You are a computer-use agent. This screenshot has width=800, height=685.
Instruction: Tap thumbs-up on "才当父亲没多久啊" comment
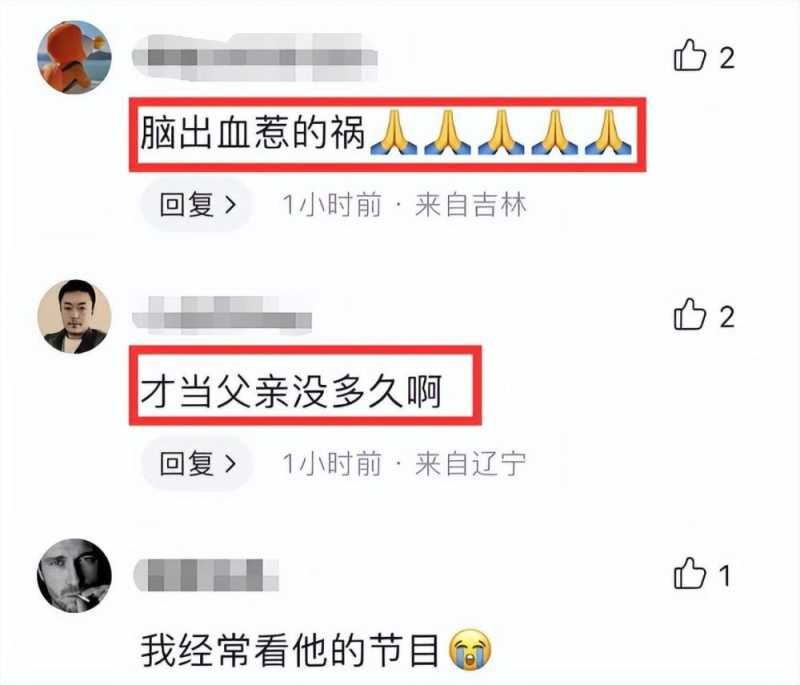(690, 314)
